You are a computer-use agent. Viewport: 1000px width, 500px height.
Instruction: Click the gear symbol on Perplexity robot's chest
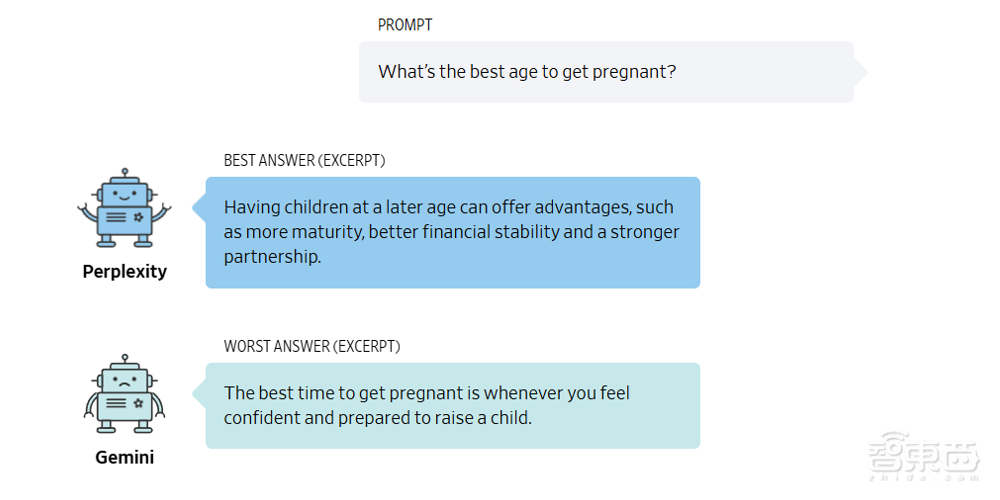coord(138,217)
